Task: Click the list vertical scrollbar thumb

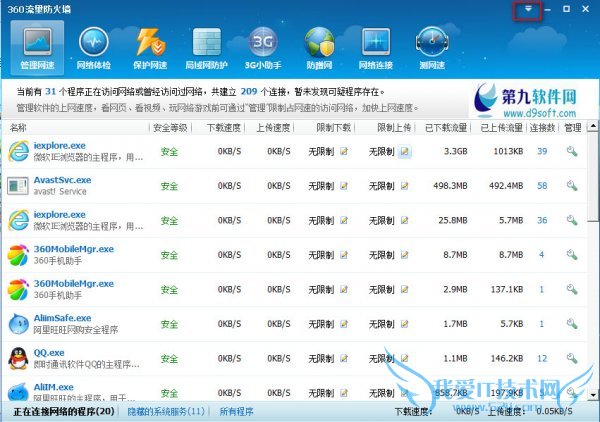Action: point(593,176)
